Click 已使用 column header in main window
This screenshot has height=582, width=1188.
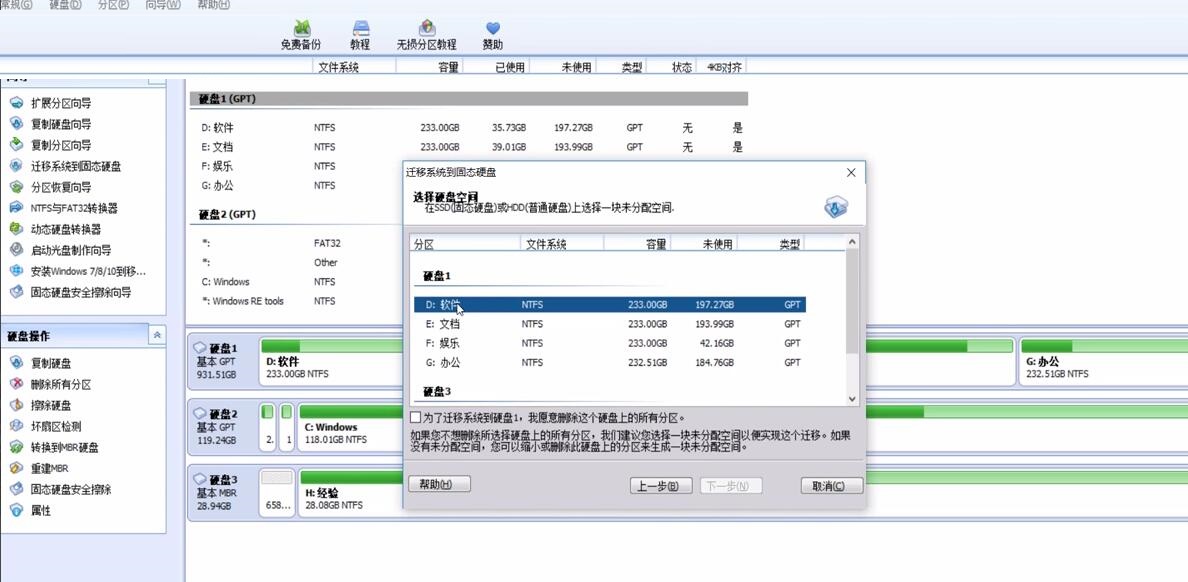(x=497, y=67)
